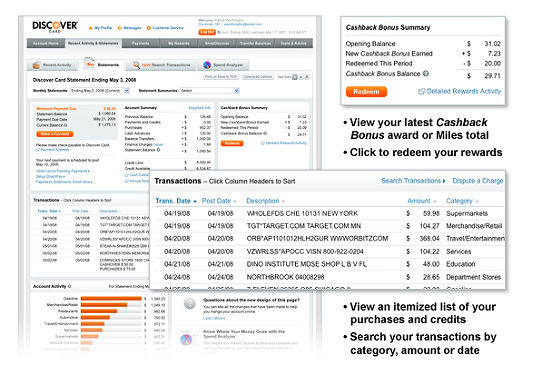Select the largest Text Size icon
This screenshot has width=542, height=369.
(x=307, y=77)
